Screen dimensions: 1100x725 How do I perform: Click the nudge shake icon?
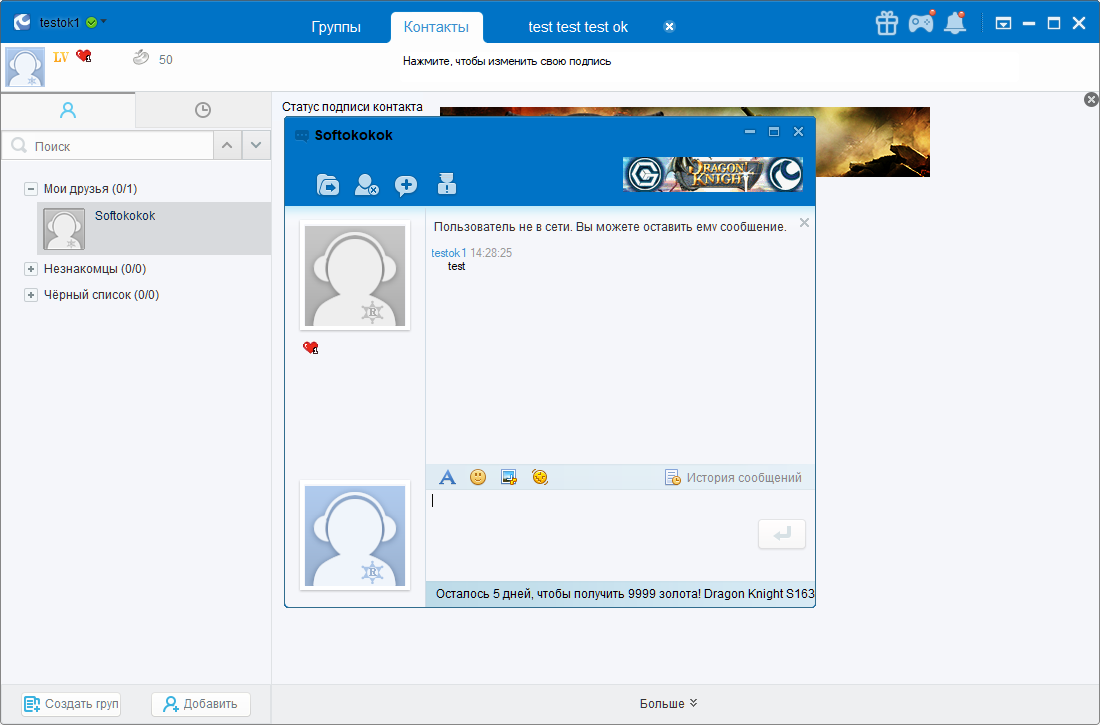click(x=540, y=478)
